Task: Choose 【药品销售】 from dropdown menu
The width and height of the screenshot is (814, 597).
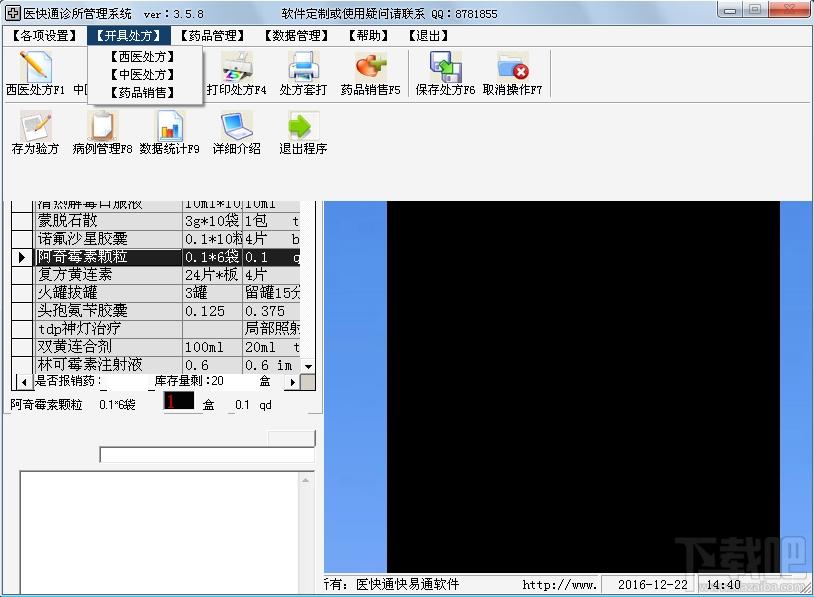Action: coord(143,92)
